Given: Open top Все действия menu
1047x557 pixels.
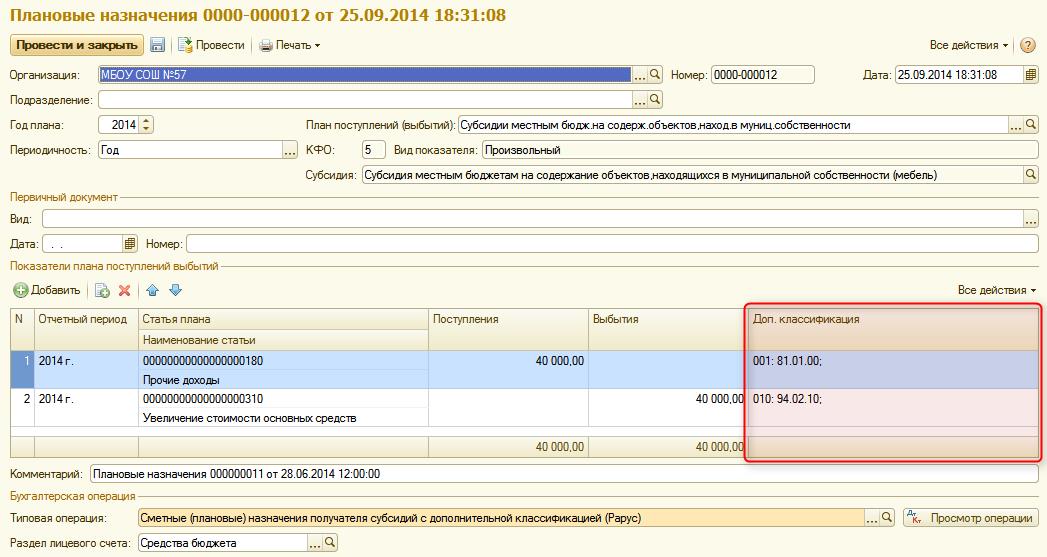Looking at the screenshot, I should pyautogui.click(x=969, y=45).
